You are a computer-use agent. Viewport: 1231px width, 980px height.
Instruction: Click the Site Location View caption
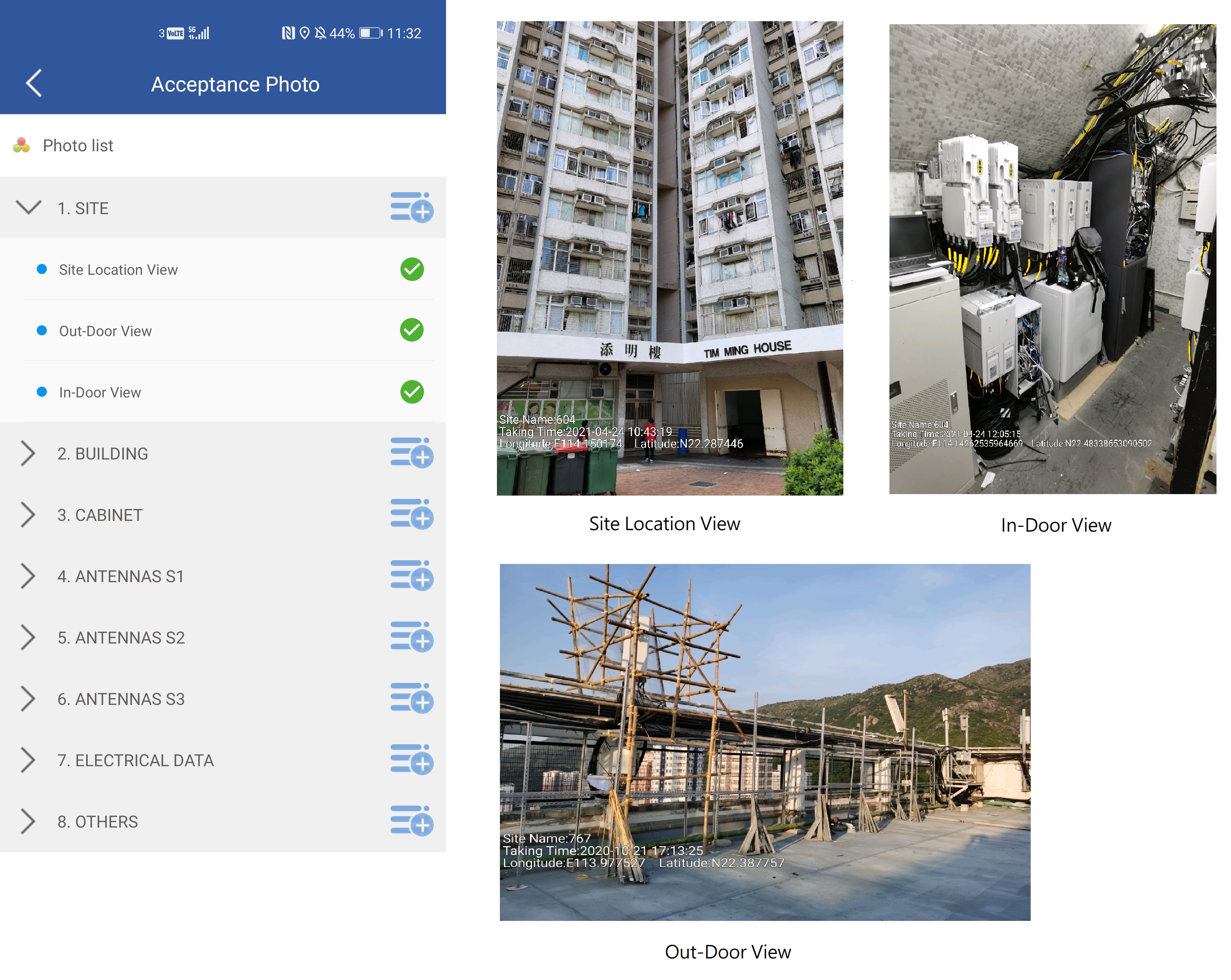665,524
